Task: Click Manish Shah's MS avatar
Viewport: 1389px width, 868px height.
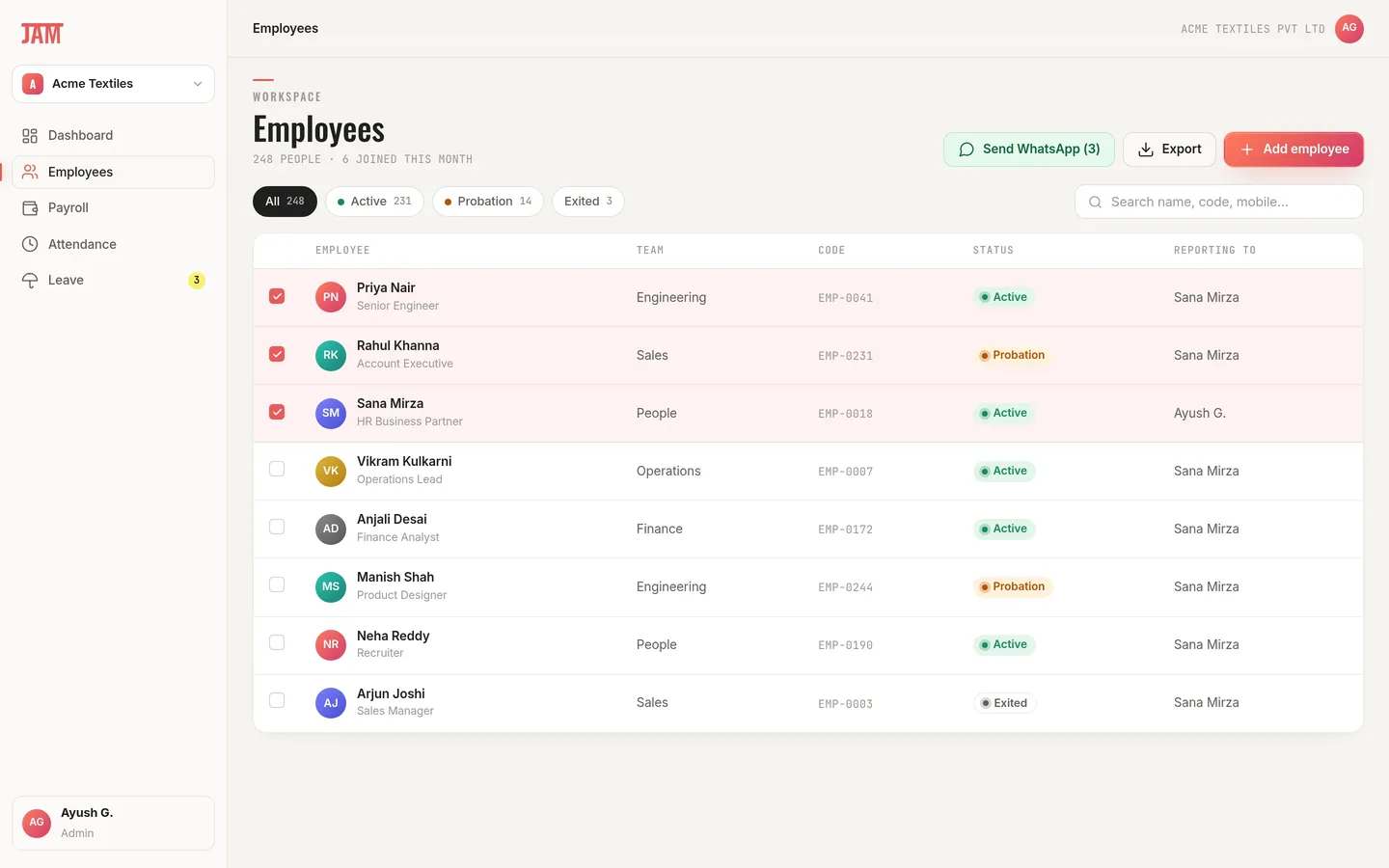Action: point(331,586)
